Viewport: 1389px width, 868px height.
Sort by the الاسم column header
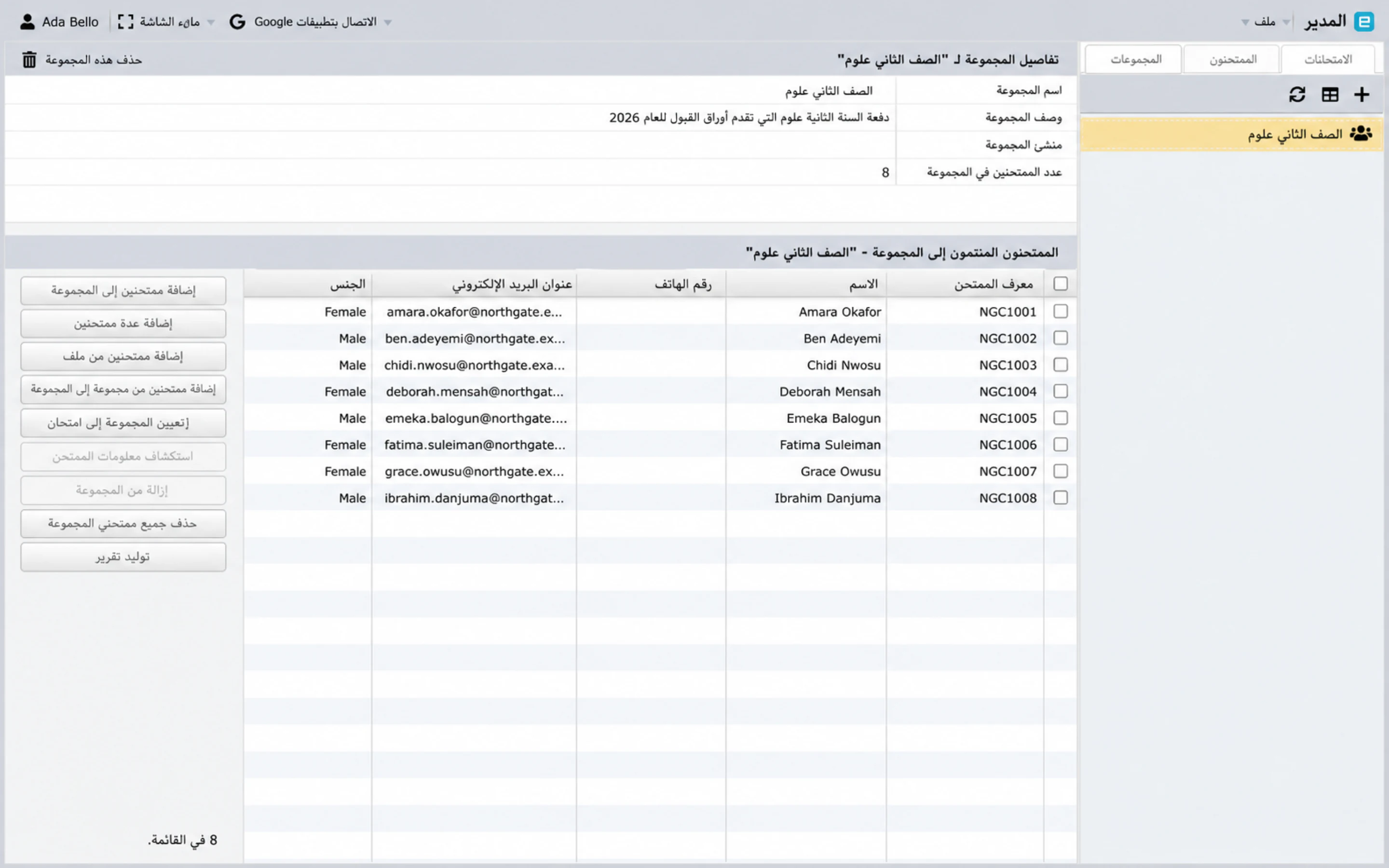[x=806, y=284]
